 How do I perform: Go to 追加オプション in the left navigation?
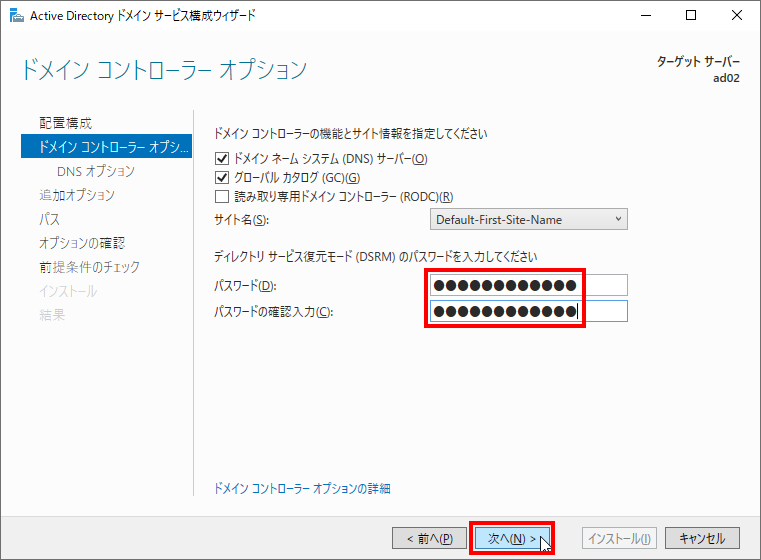(77, 195)
